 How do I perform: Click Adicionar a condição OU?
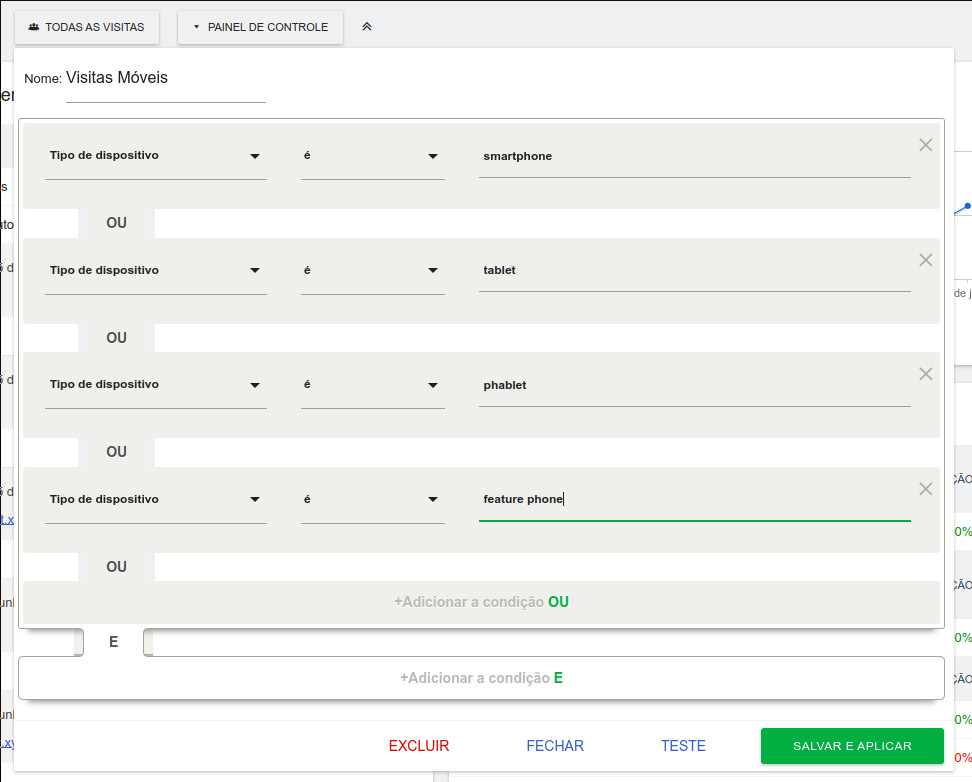pyautogui.click(x=481, y=602)
